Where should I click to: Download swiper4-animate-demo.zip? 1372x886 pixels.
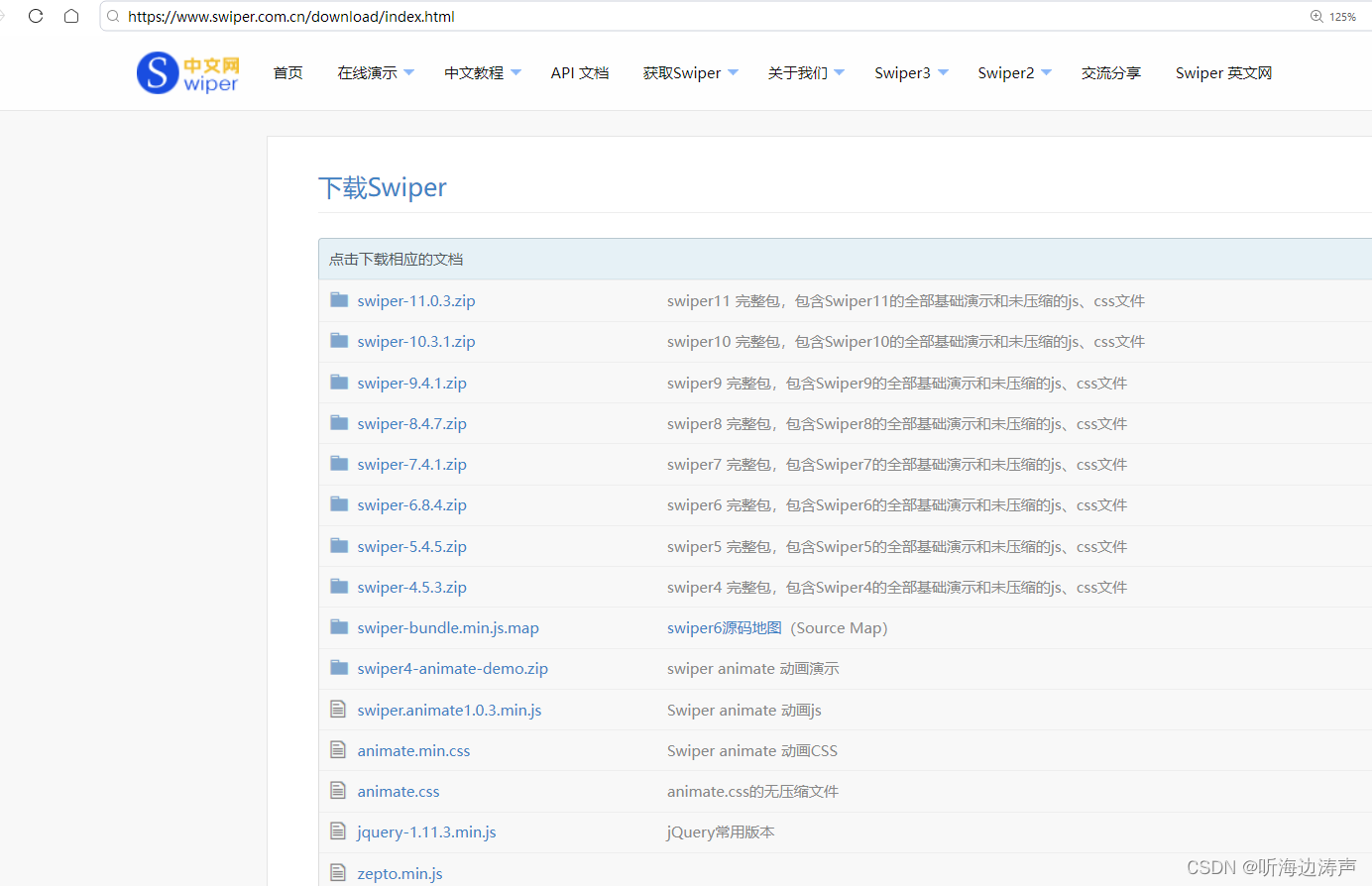(x=453, y=668)
